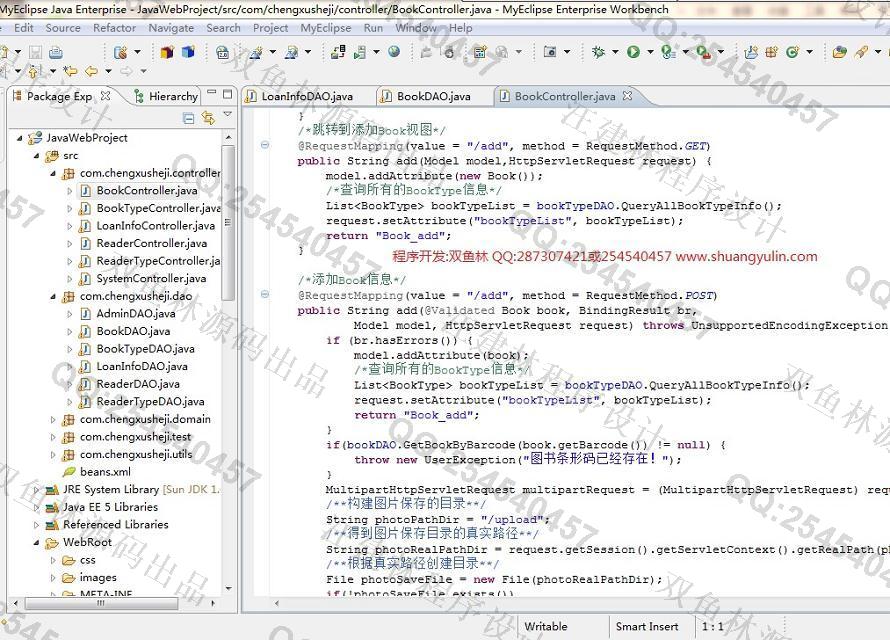Screen dimensions: 890x640
Task: Switch to the Hierarchy view tab
Action: [x=166, y=96]
